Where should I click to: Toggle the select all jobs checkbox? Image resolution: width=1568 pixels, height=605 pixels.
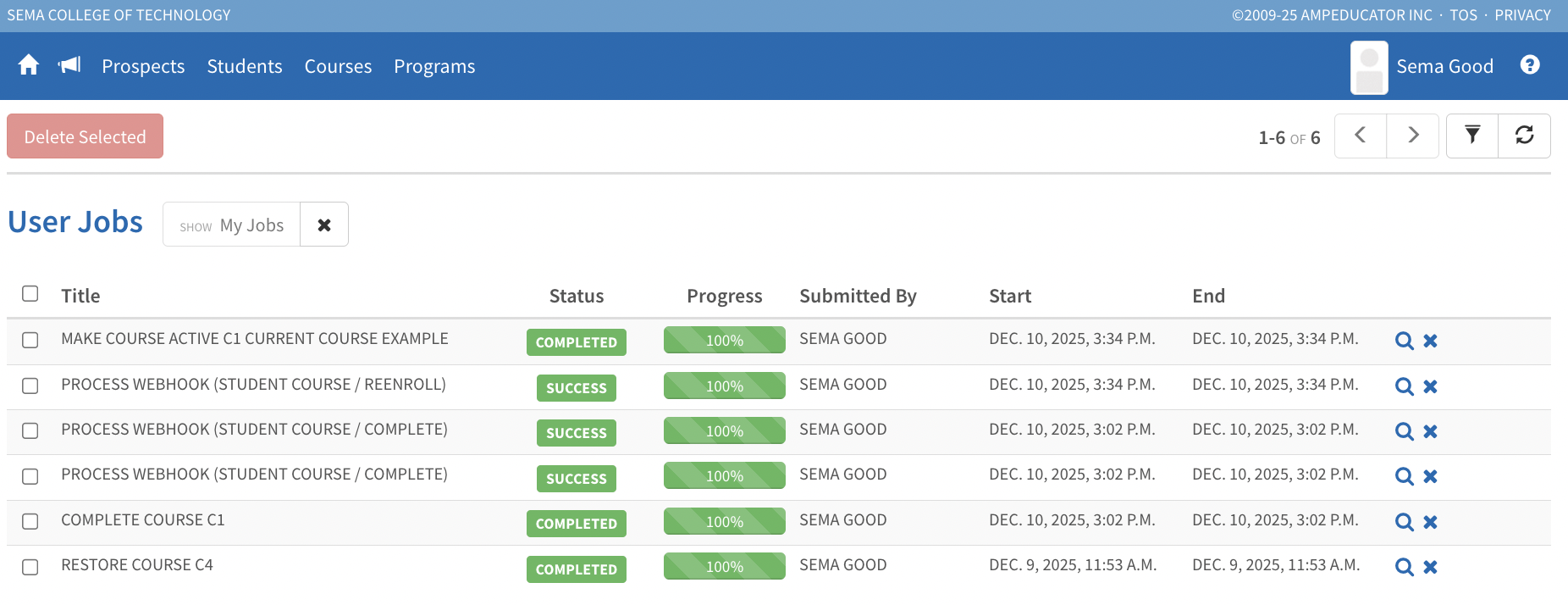click(30, 294)
